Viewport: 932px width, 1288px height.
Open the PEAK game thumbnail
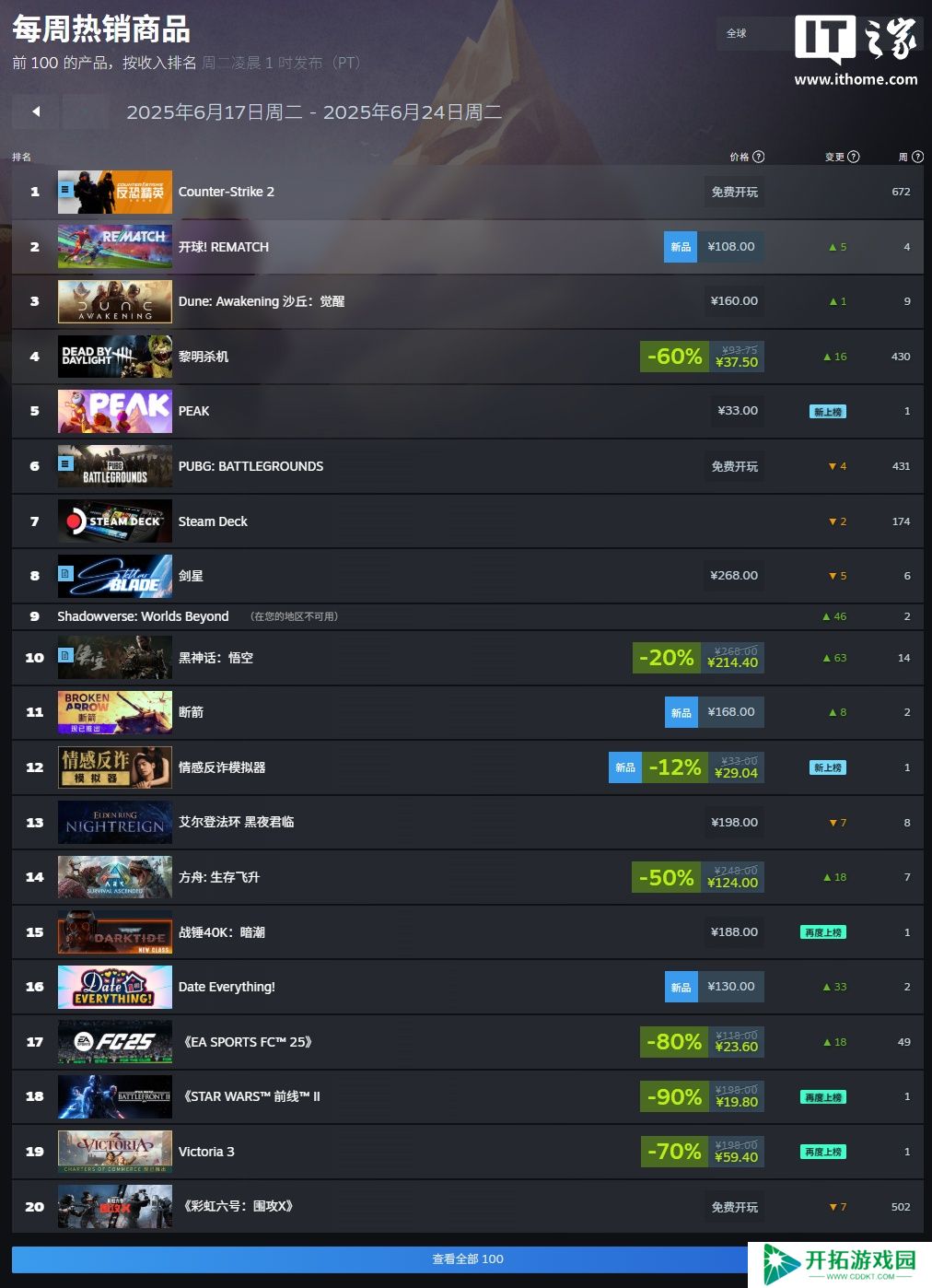point(115,411)
